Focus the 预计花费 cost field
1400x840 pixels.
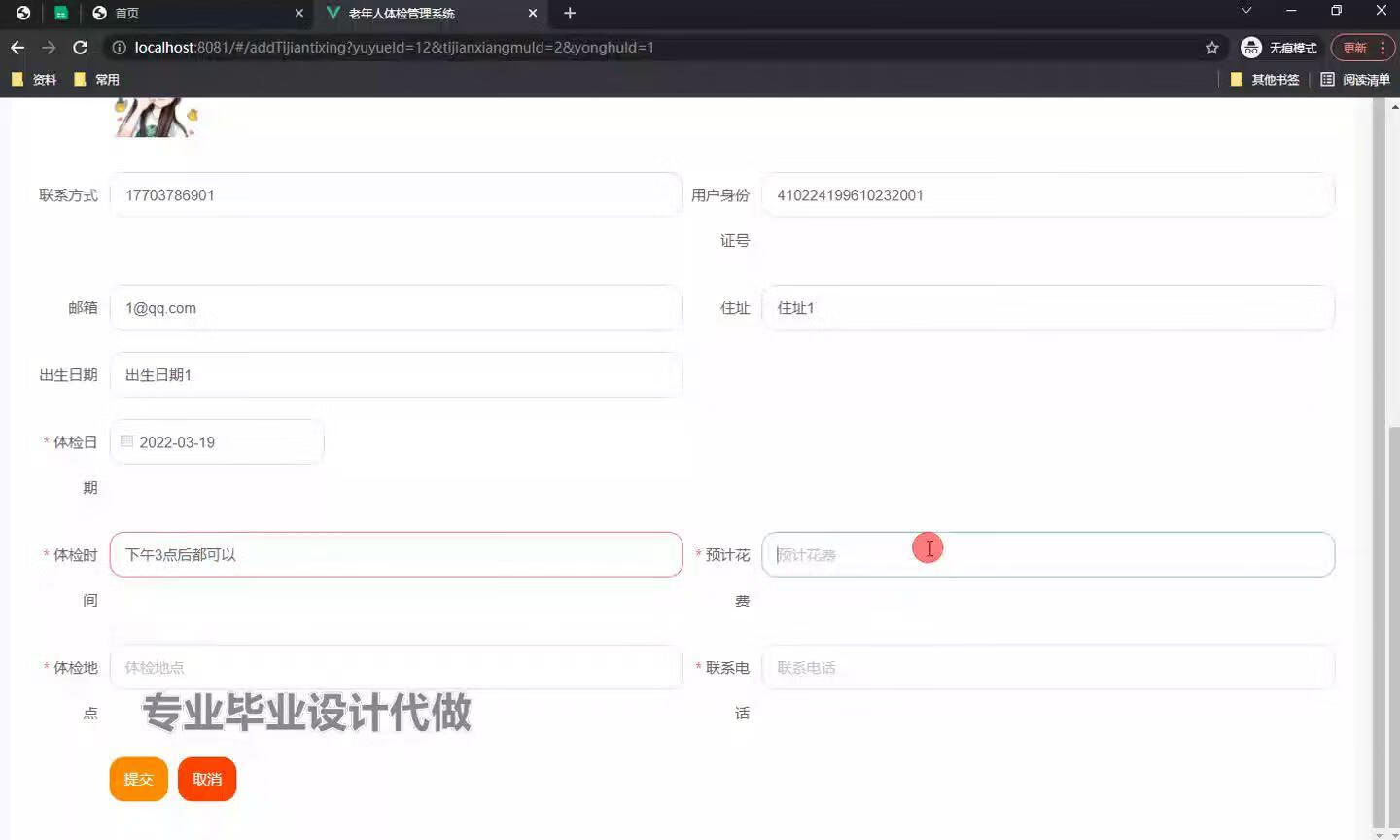tap(1048, 555)
